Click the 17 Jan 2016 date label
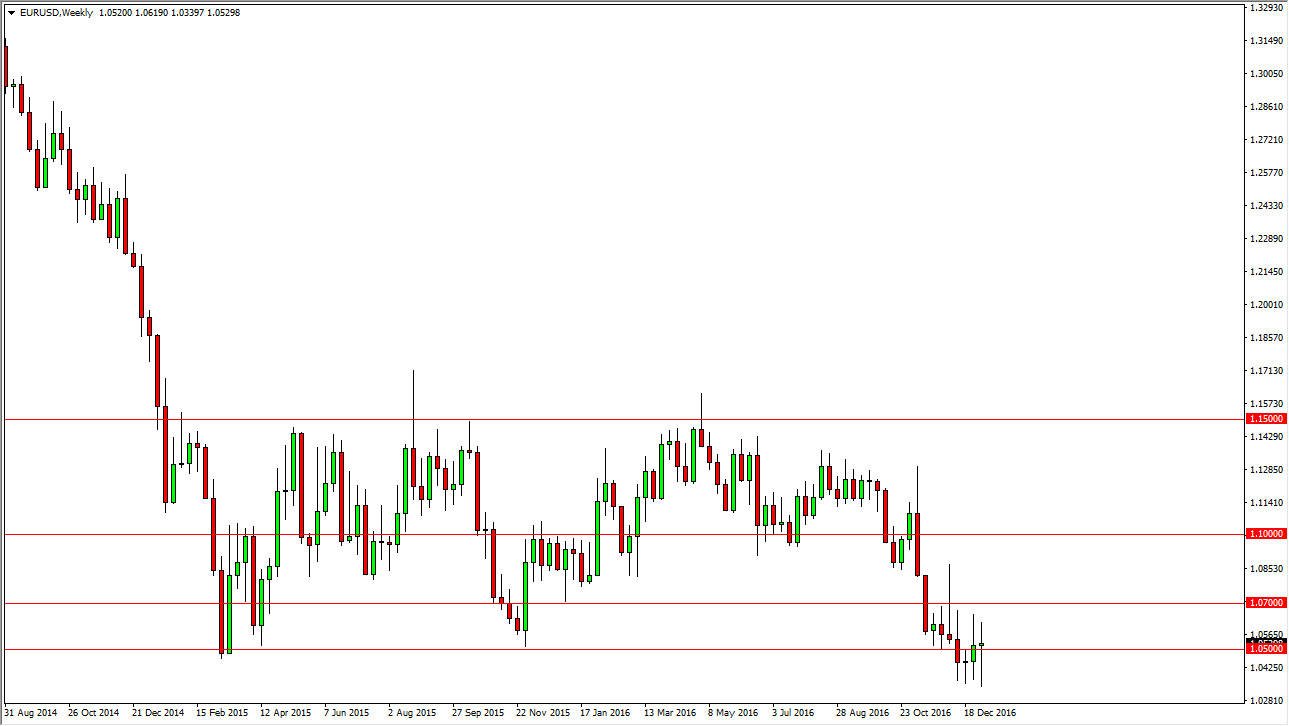 tap(606, 714)
